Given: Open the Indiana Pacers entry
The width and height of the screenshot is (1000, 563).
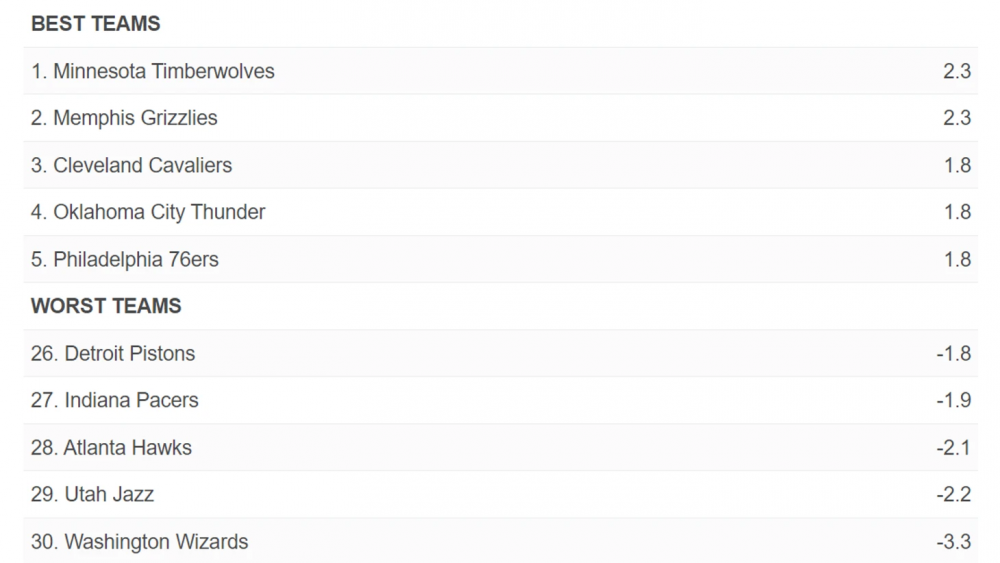Looking at the screenshot, I should [x=131, y=400].
